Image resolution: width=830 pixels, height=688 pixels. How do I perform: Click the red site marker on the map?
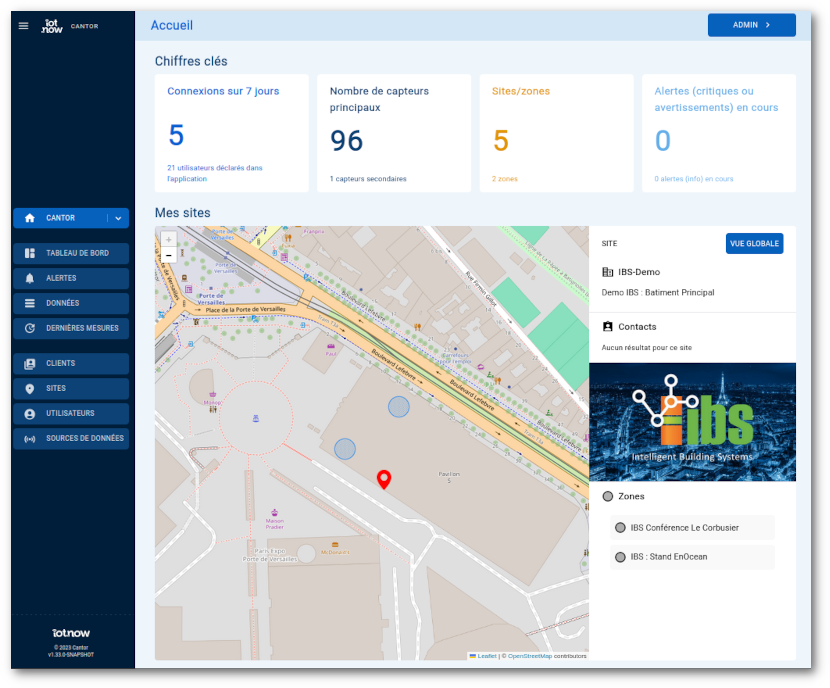[384, 478]
